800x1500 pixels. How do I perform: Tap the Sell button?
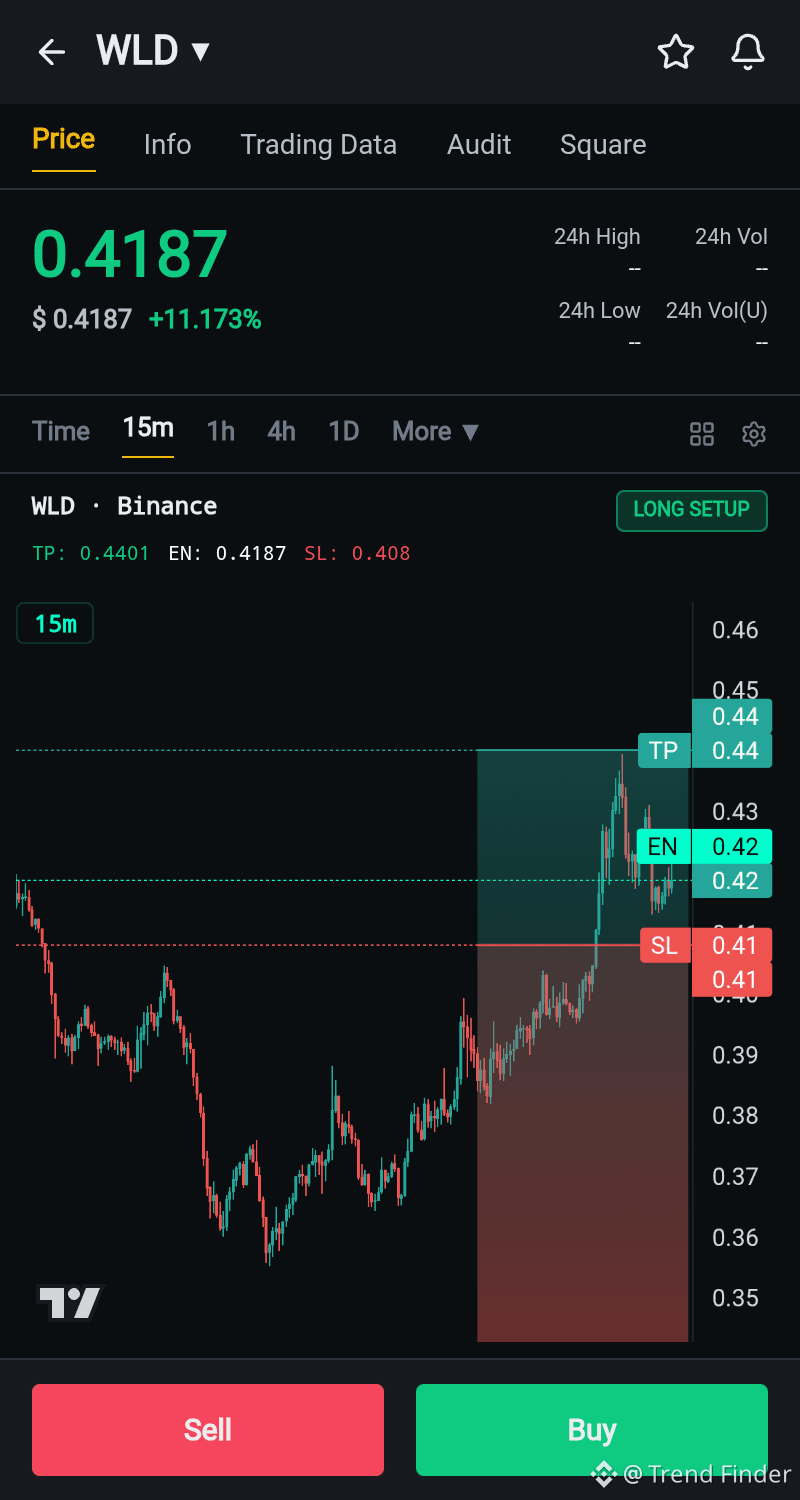(208, 1430)
